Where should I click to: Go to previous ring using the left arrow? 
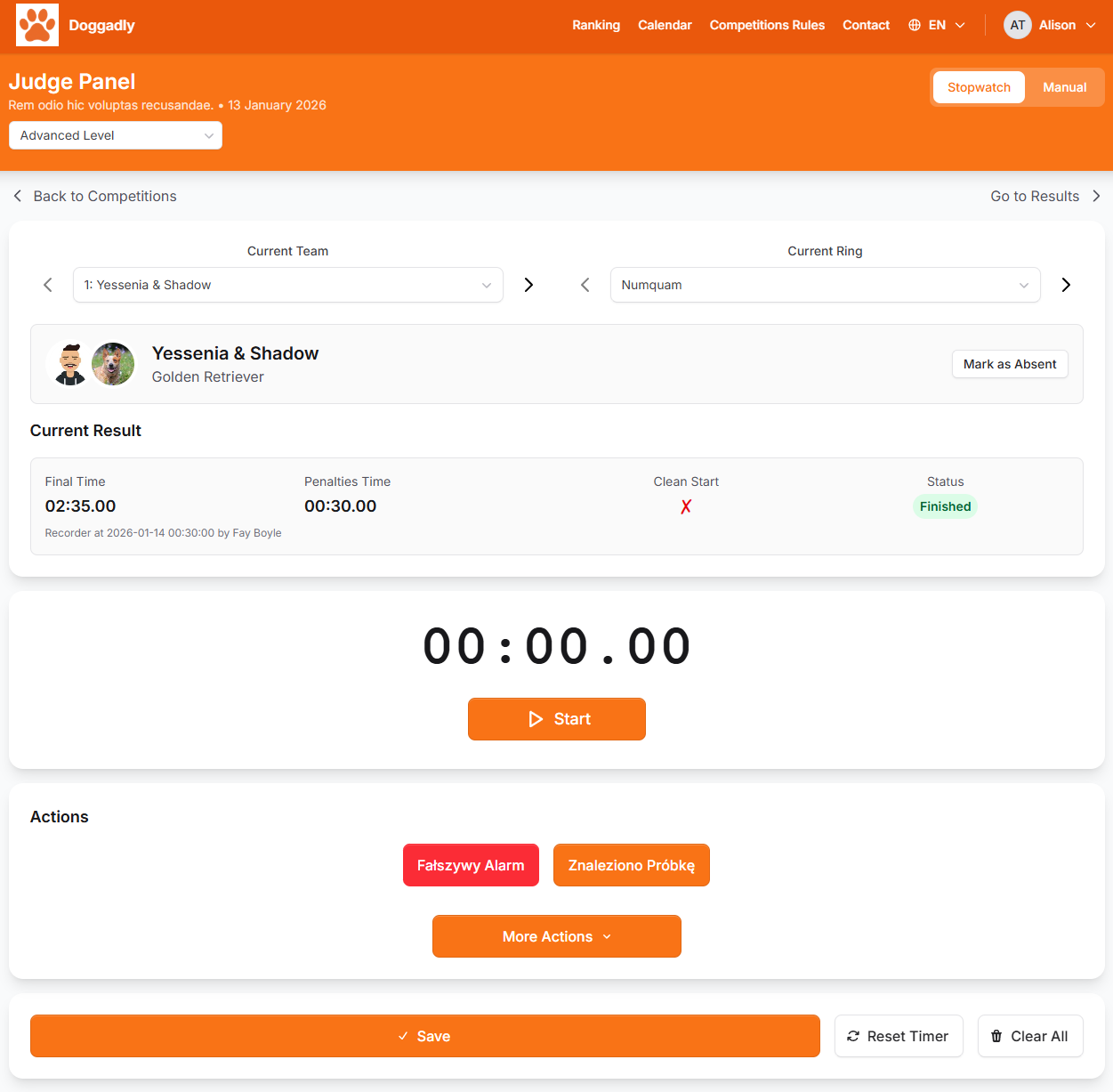coord(585,285)
